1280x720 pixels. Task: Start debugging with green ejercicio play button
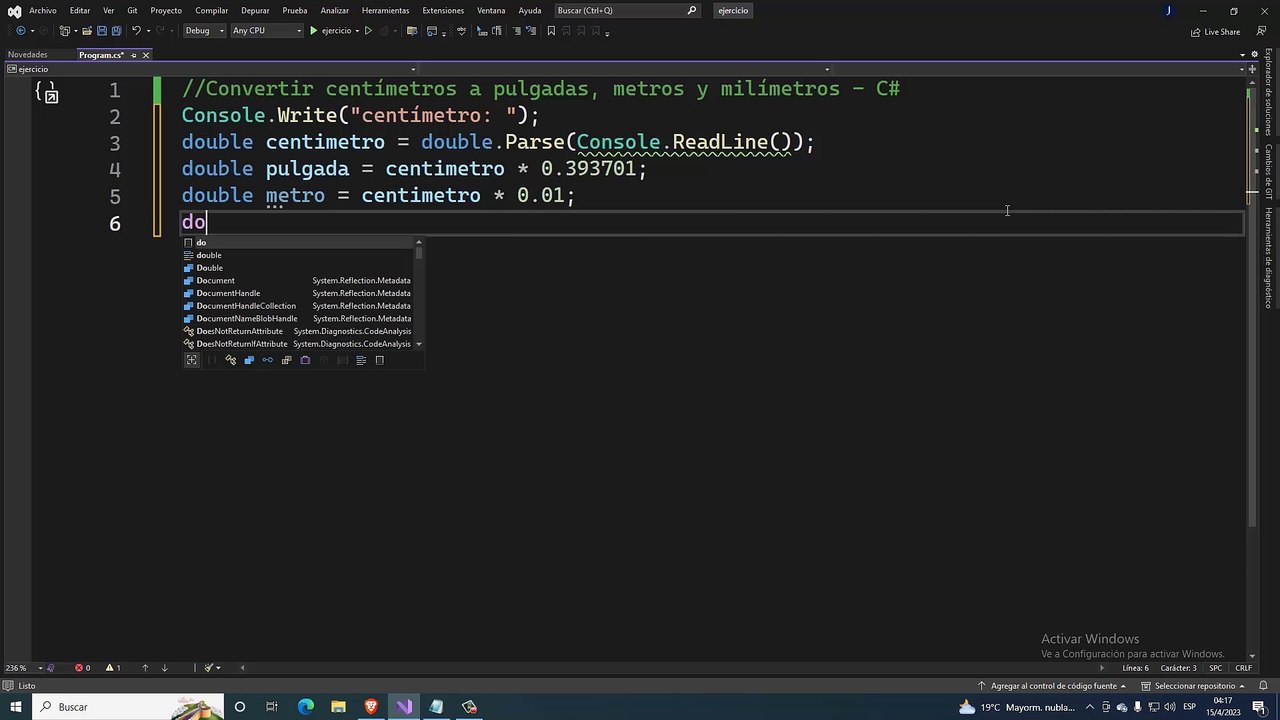(330, 31)
